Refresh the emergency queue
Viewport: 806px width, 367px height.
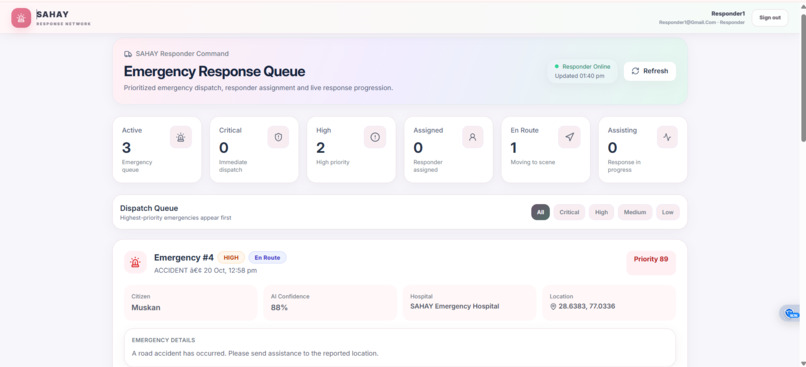click(650, 71)
